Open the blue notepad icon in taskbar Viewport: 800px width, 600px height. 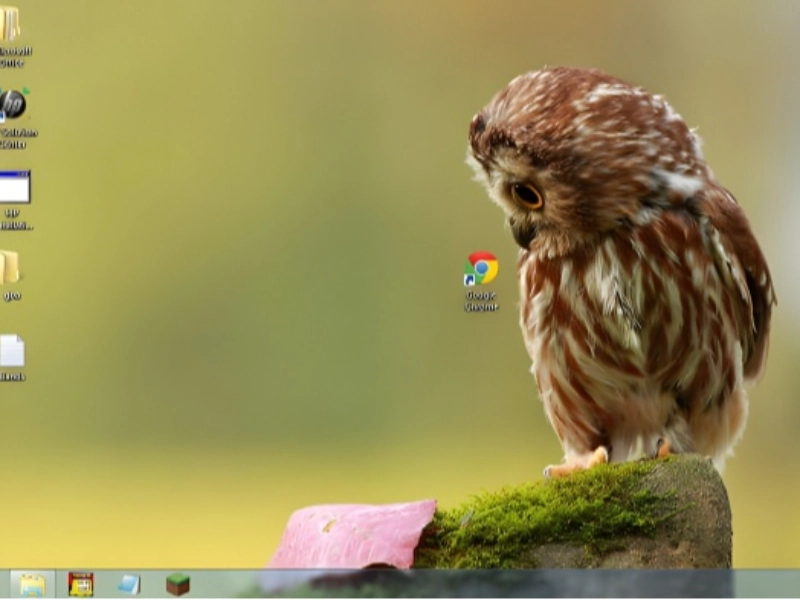[x=129, y=584]
